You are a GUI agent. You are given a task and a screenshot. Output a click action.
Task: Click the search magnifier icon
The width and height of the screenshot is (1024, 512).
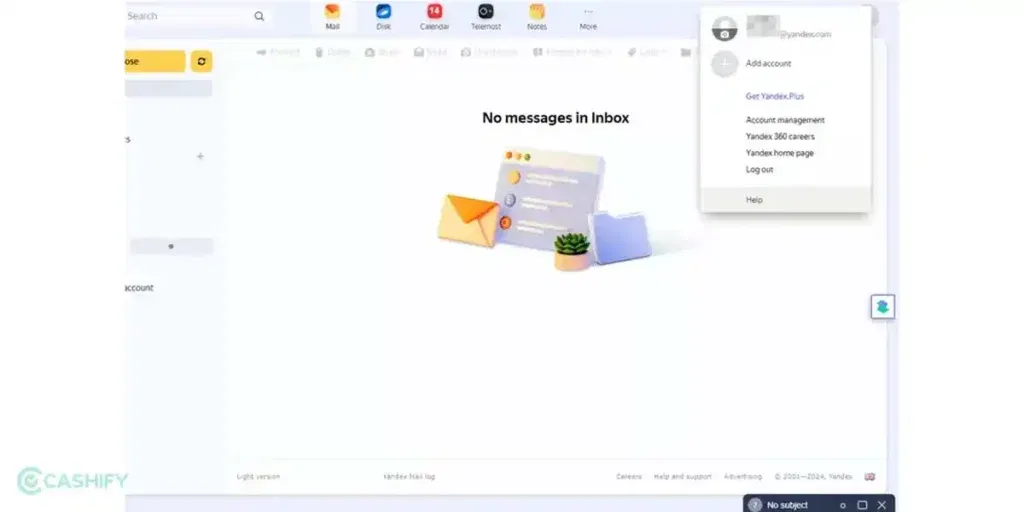click(259, 16)
